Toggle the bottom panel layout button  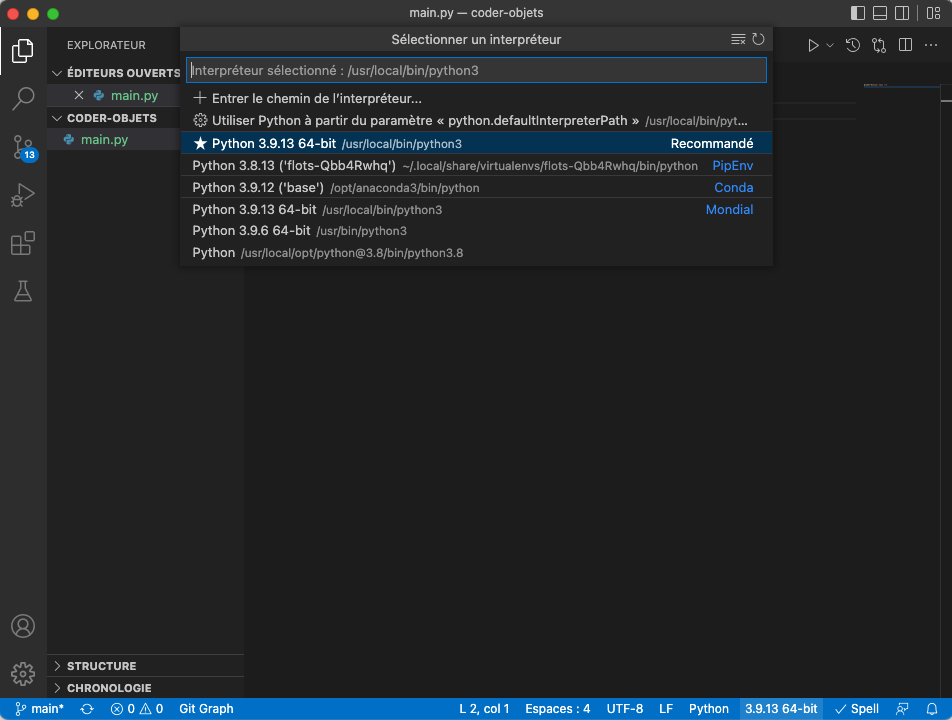[x=880, y=14]
